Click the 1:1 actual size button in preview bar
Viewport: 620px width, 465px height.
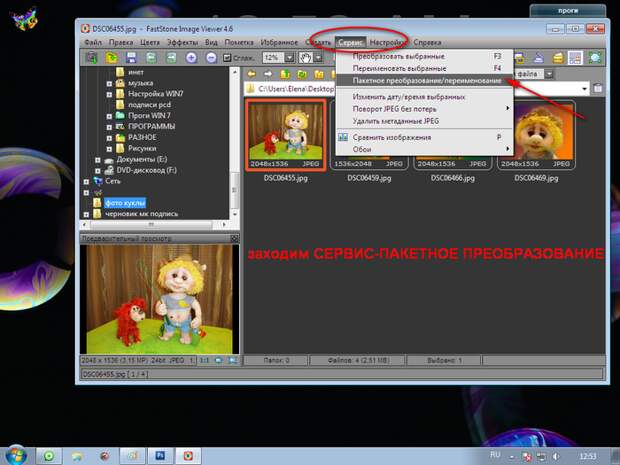(204, 360)
